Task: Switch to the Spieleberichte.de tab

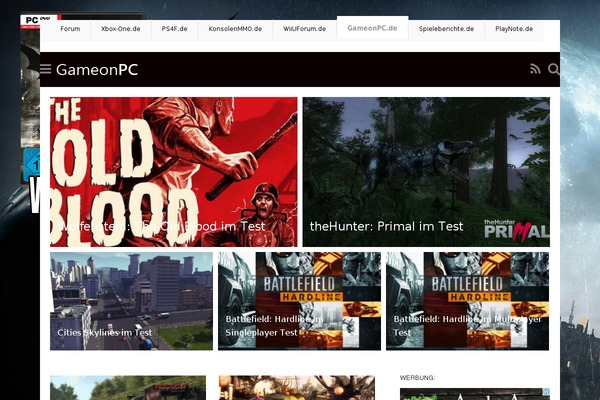Action: (446, 29)
